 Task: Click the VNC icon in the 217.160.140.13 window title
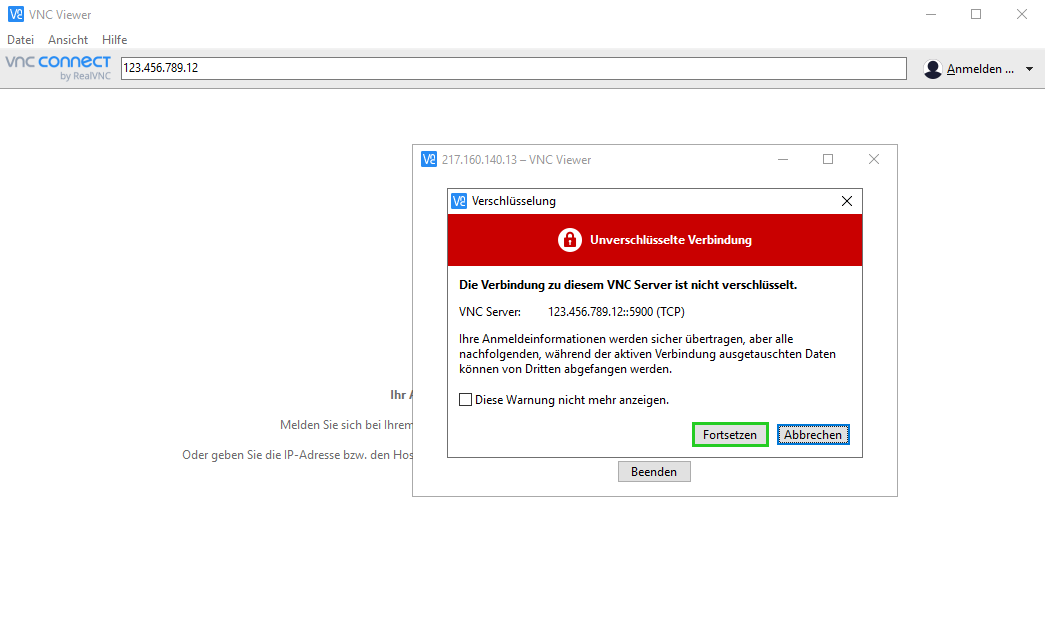point(429,159)
